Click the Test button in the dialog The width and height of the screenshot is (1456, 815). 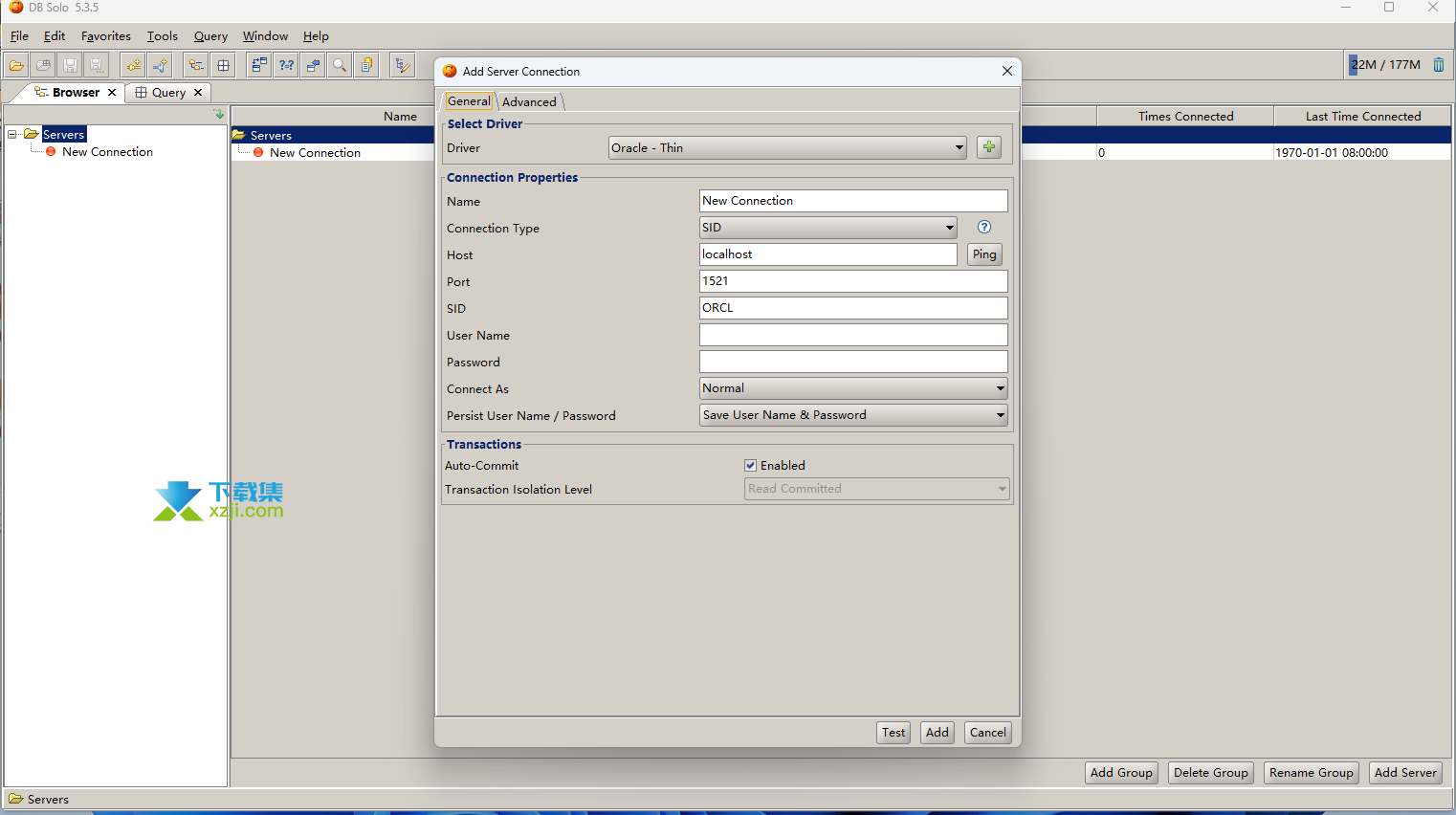click(x=893, y=733)
